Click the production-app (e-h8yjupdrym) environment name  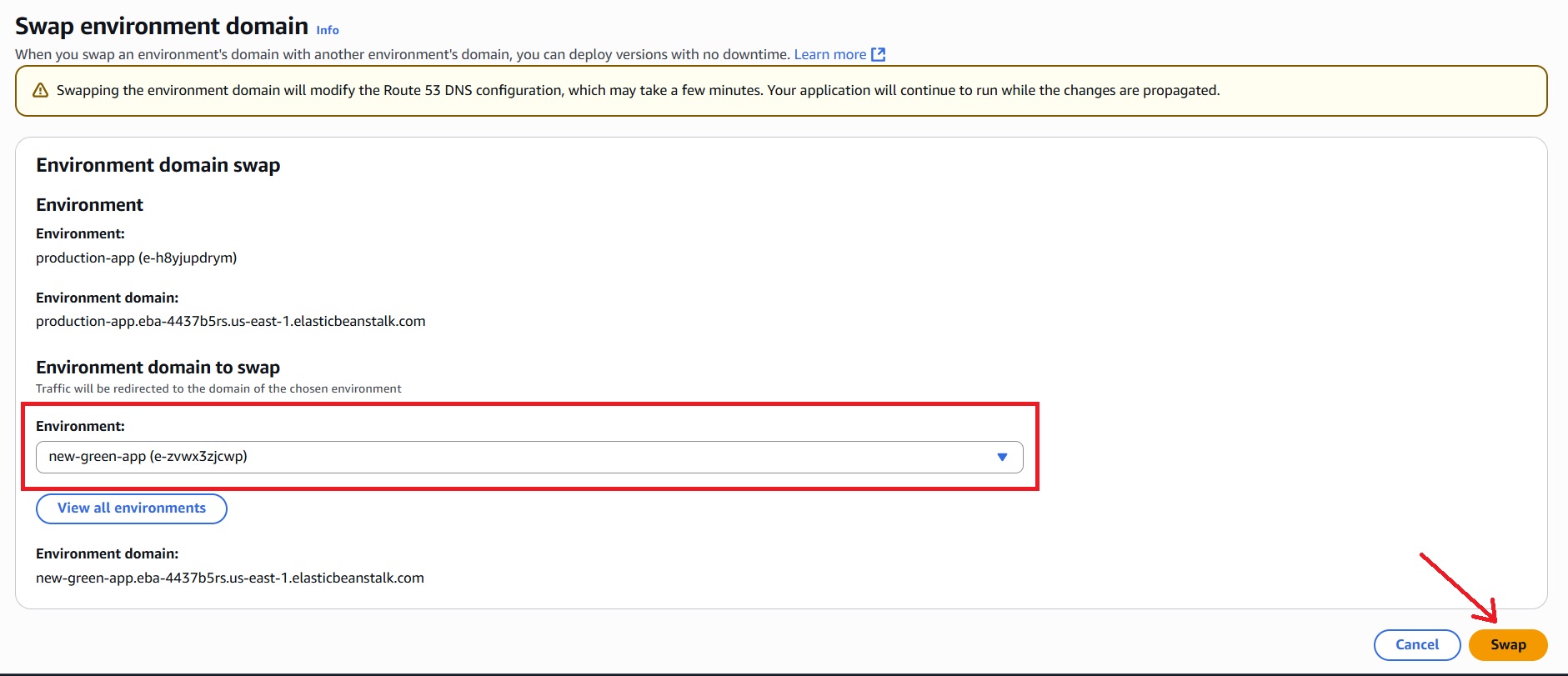point(136,258)
